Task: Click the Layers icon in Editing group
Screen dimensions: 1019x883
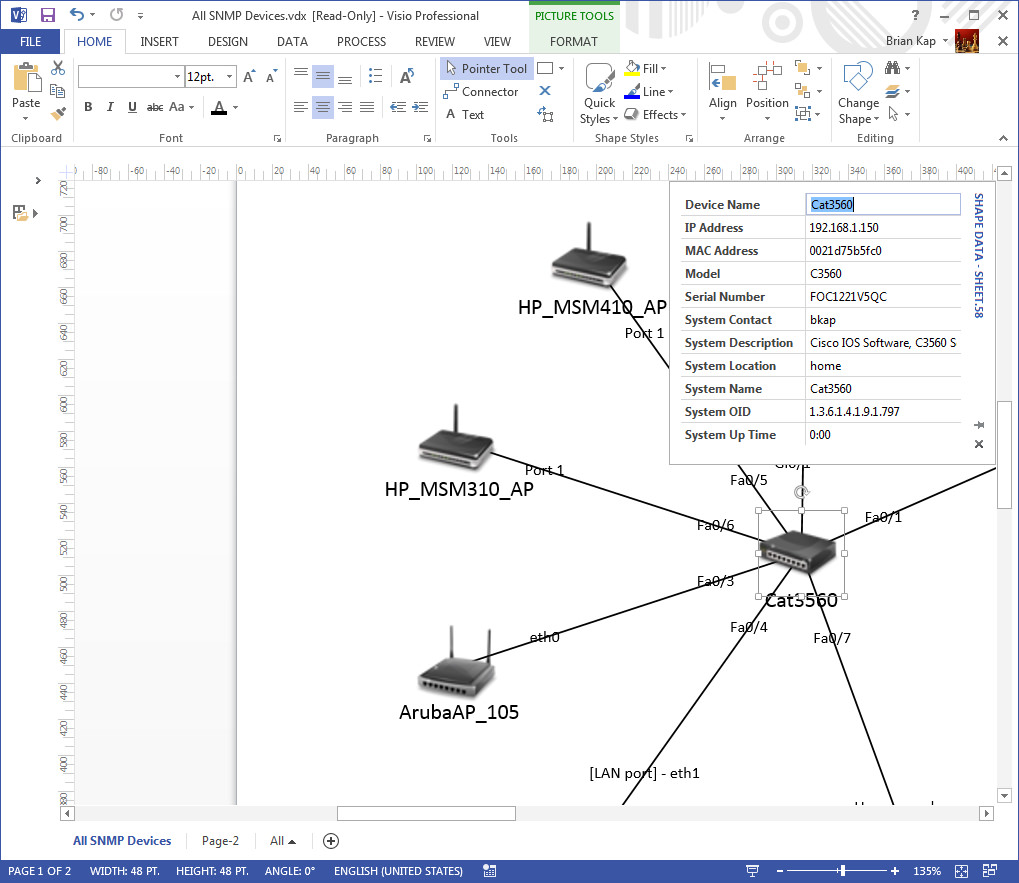Action: coord(892,91)
